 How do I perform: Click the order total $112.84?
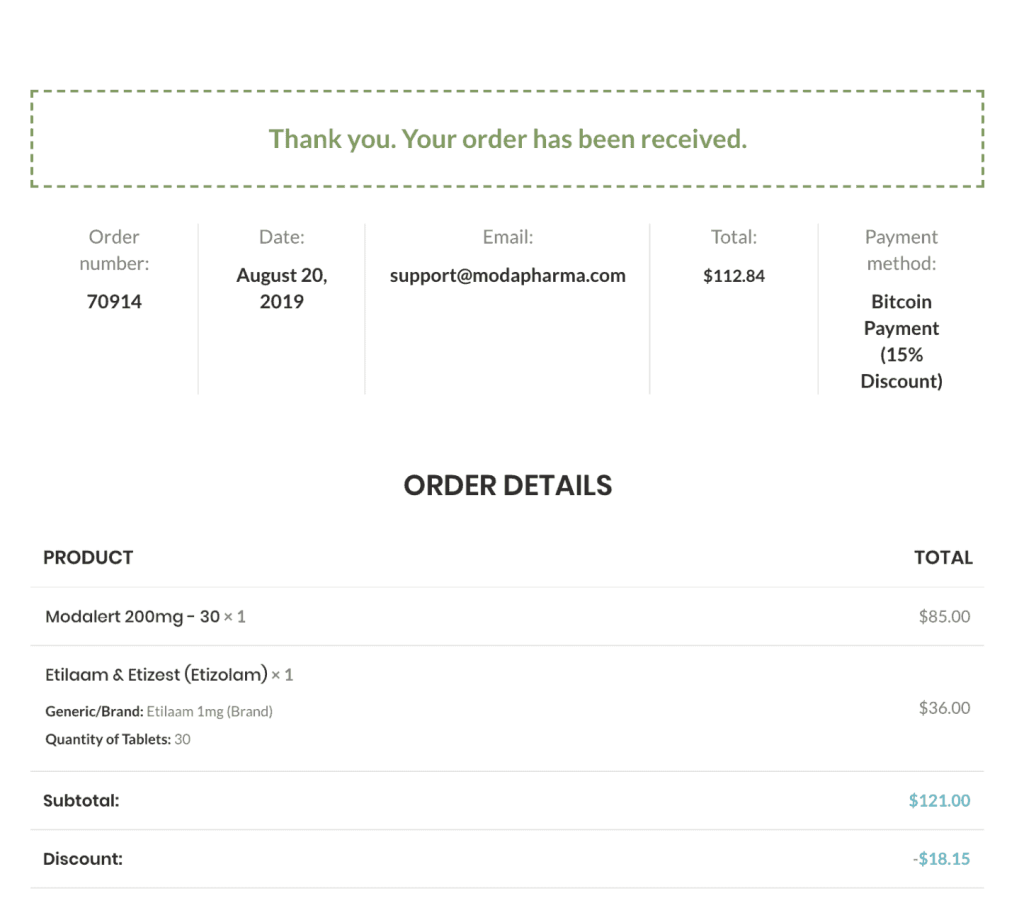tap(733, 276)
